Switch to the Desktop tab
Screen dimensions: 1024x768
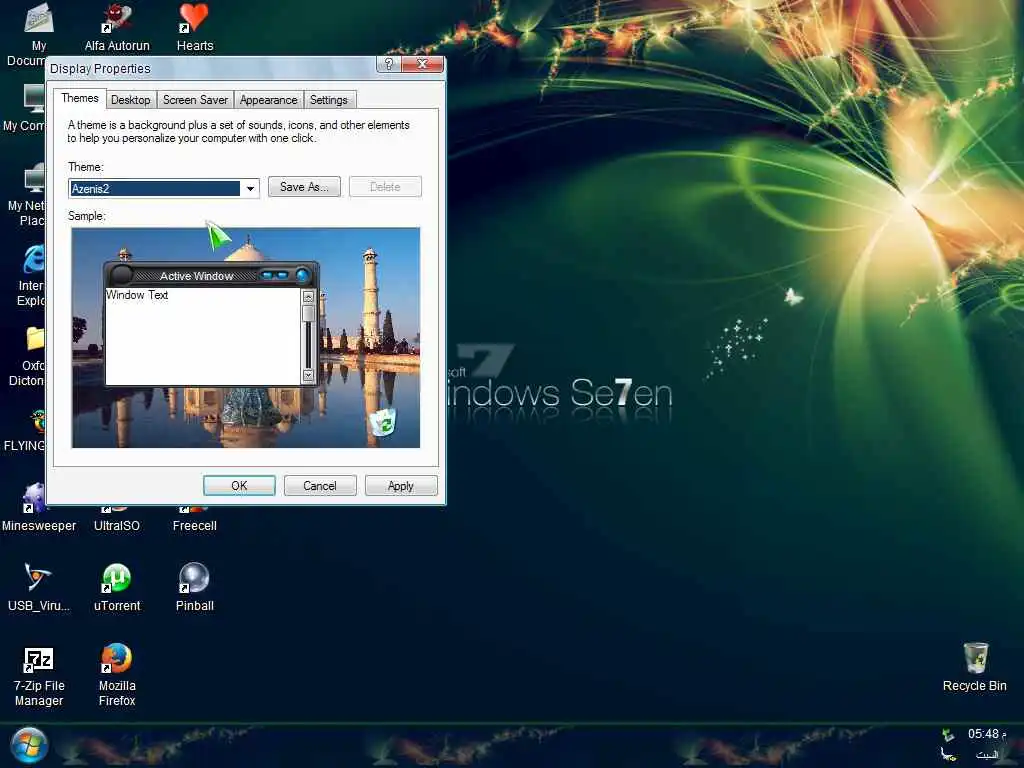coord(131,100)
